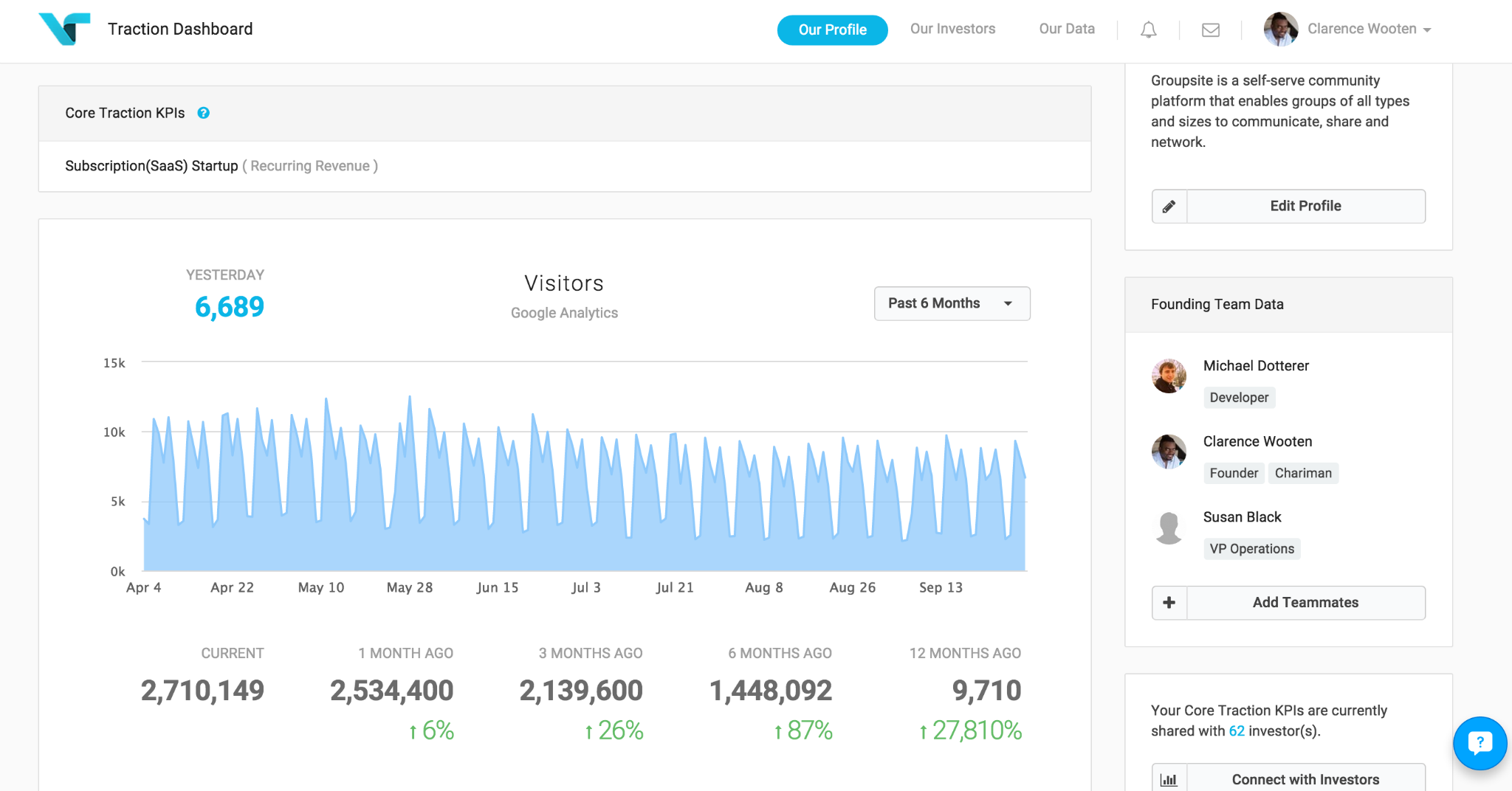
Task: Click the Apr 4 axis label on chart
Action: pyautogui.click(x=143, y=587)
